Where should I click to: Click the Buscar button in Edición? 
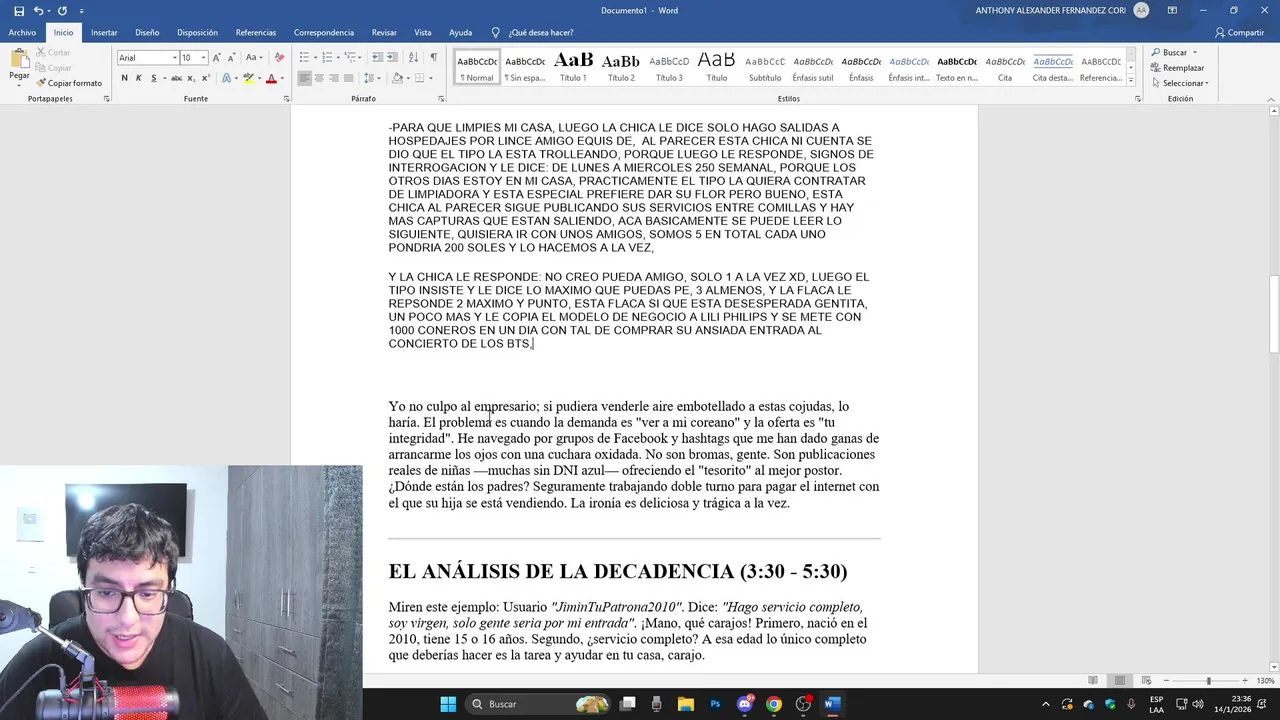coord(1170,52)
